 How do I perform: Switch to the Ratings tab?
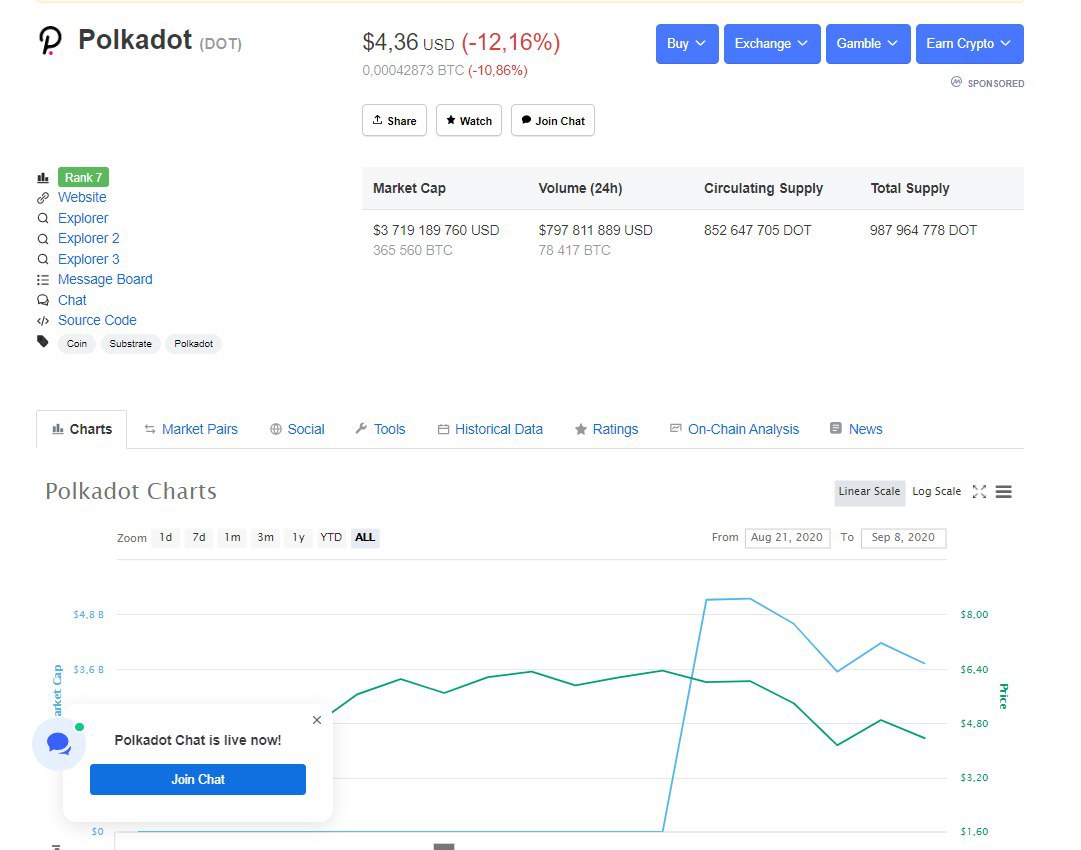tap(607, 429)
